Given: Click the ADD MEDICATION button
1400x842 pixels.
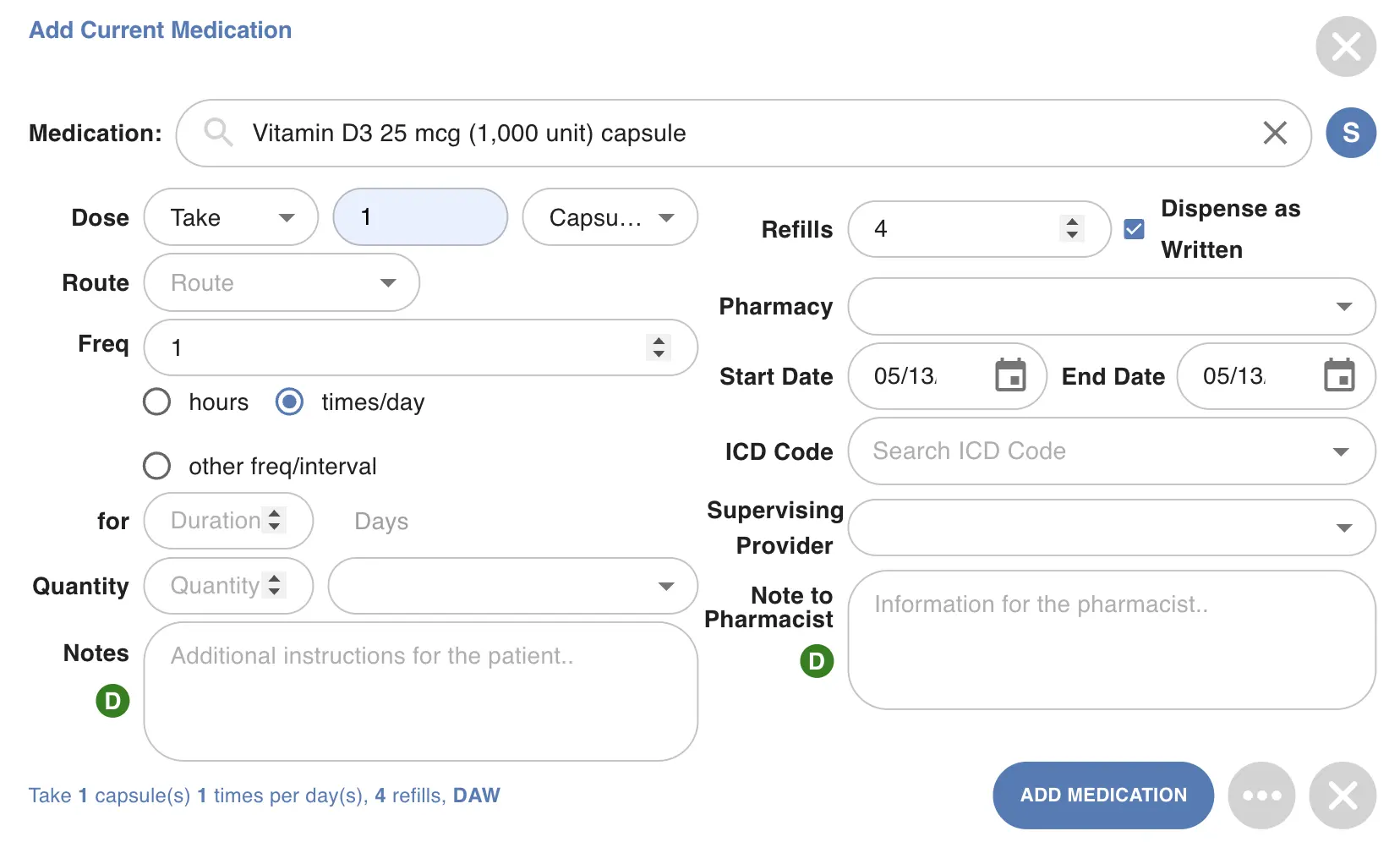Looking at the screenshot, I should coord(1103,796).
